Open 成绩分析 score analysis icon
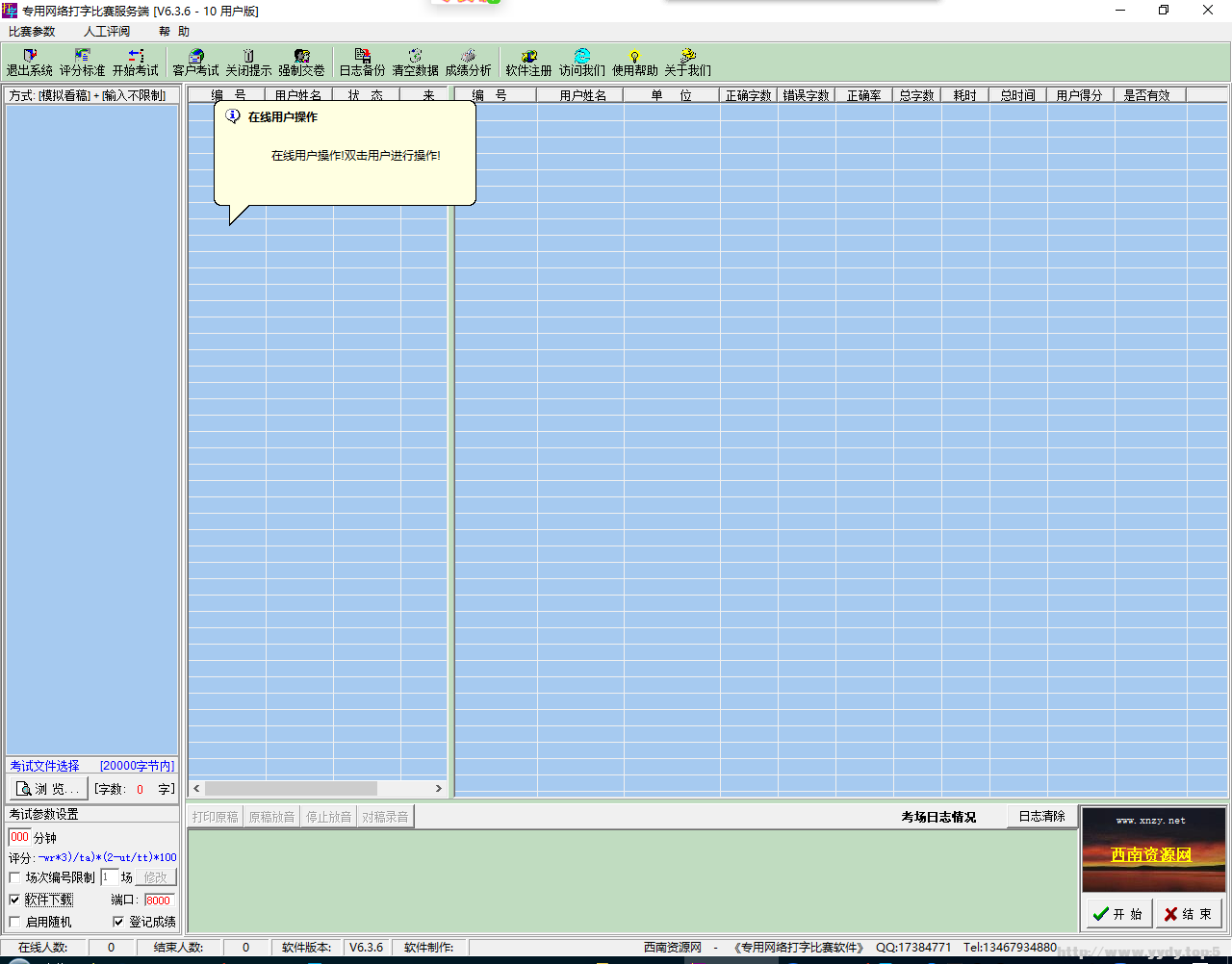The width and height of the screenshot is (1232, 964). [x=468, y=63]
